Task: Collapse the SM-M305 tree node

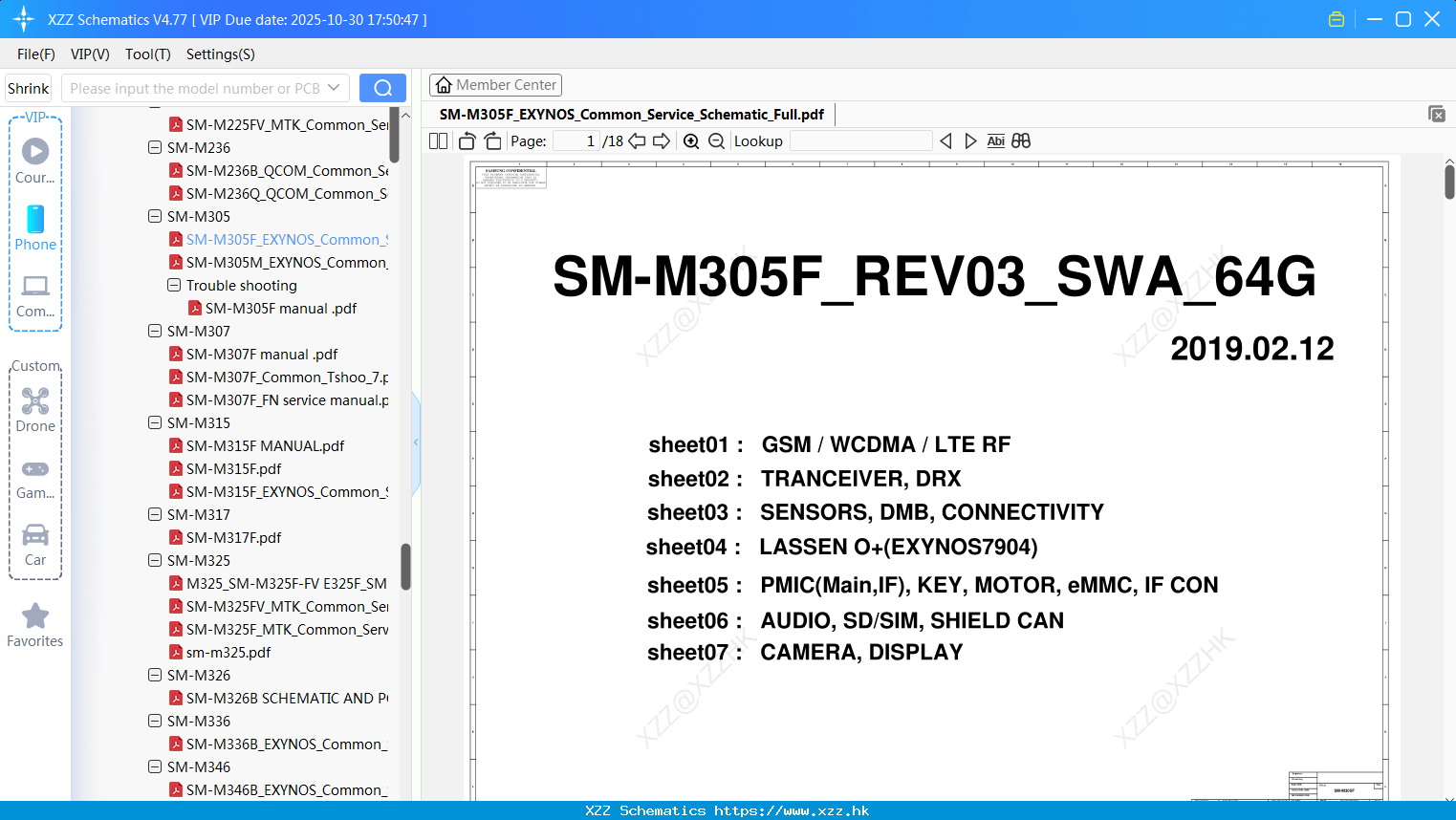Action: tap(155, 216)
